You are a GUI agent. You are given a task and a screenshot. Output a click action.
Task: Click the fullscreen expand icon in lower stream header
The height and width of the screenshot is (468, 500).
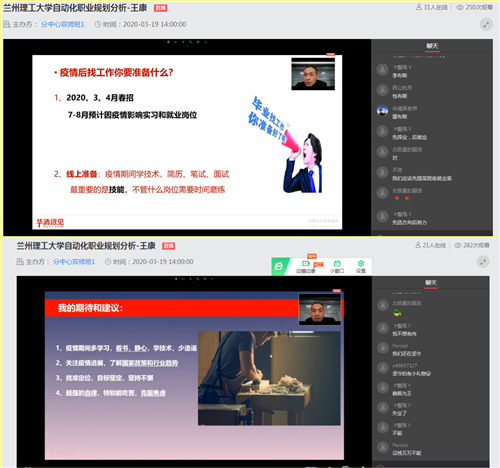pyautogui.click(x=483, y=262)
